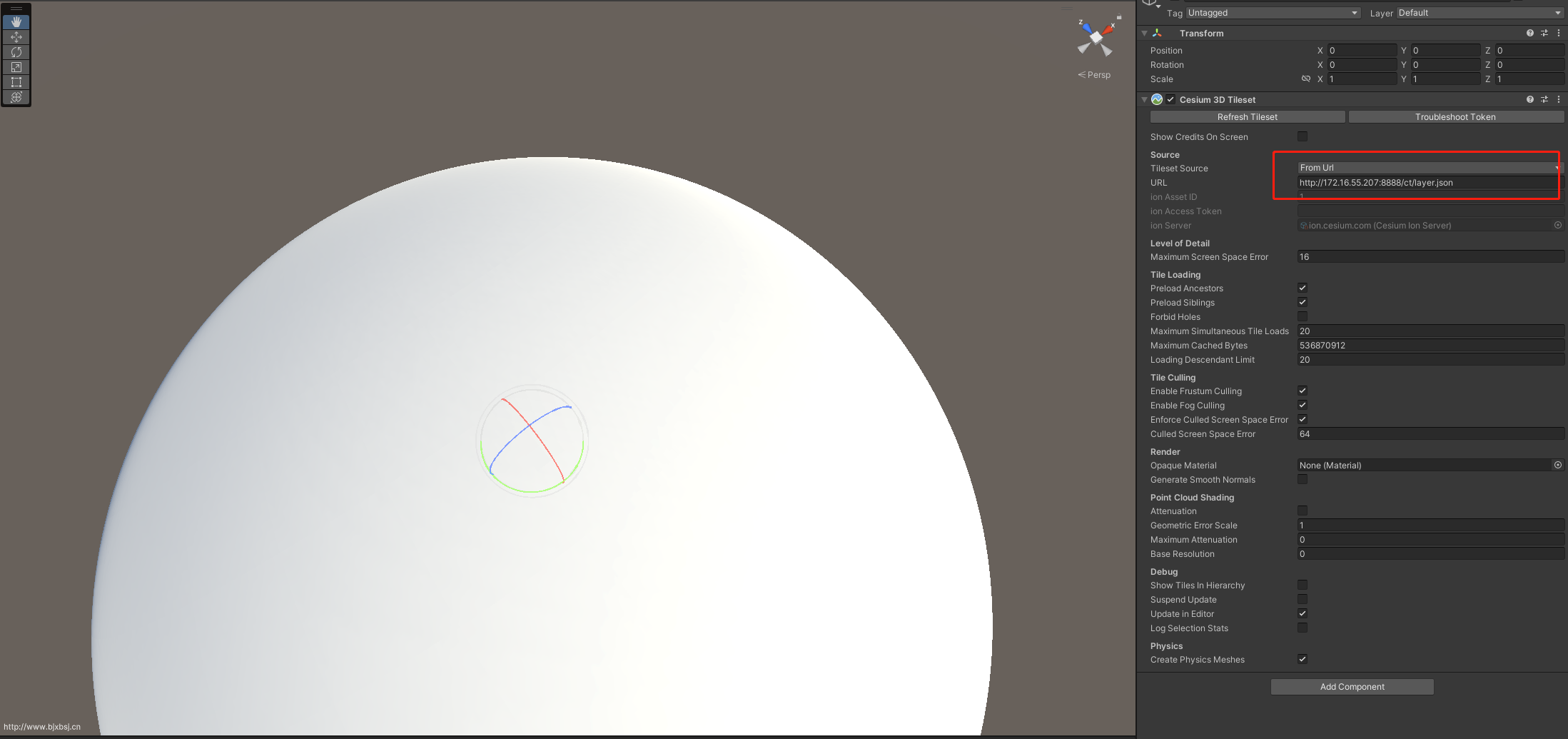Image resolution: width=1568 pixels, height=739 pixels.
Task: Select the Hand view tool
Action: click(16, 22)
